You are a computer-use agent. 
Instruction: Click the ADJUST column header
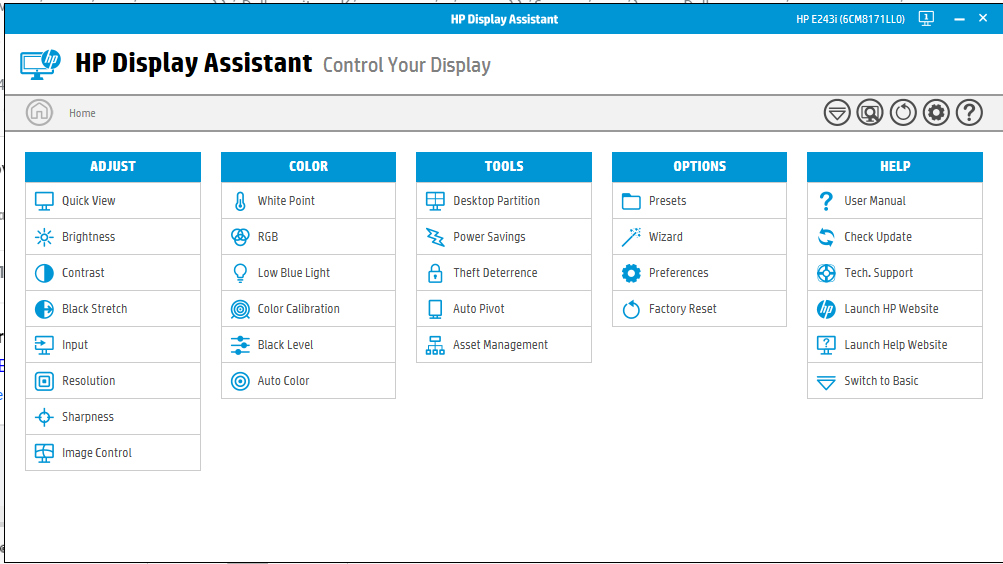(113, 166)
